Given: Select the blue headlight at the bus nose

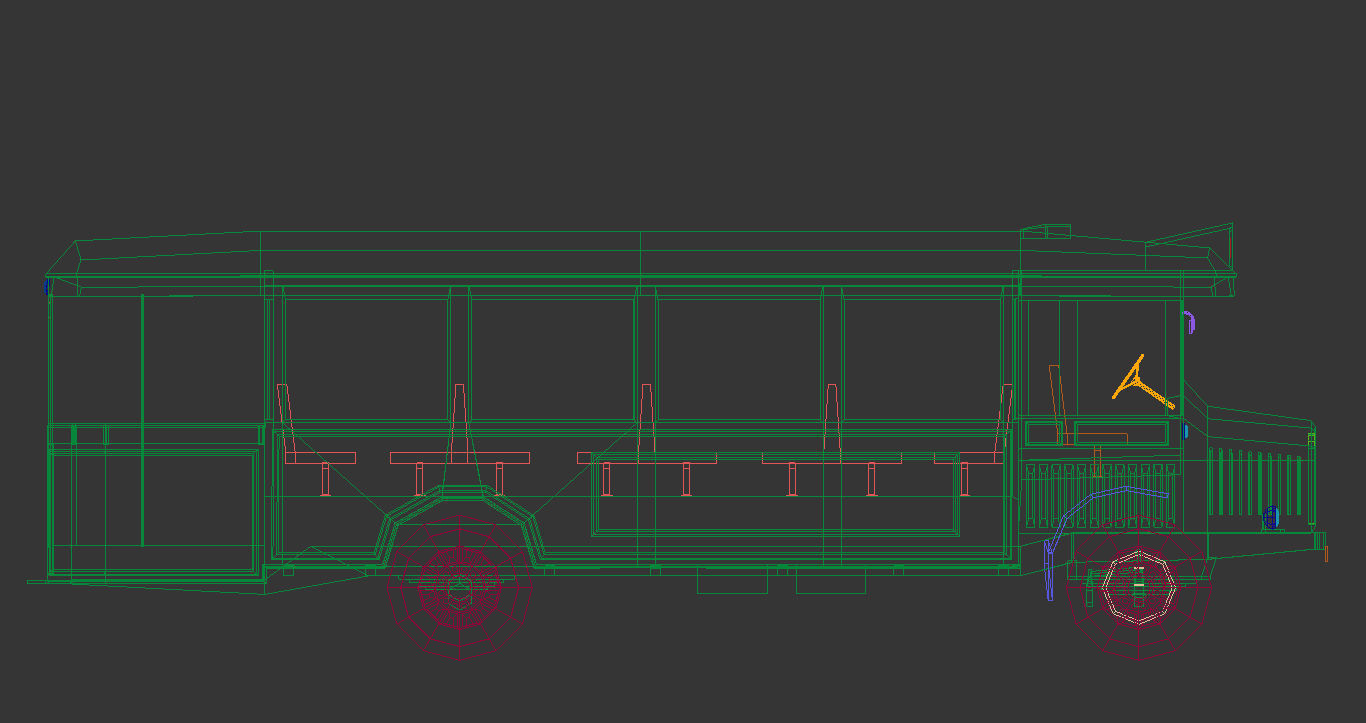Looking at the screenshot, I should [1271, 517].
